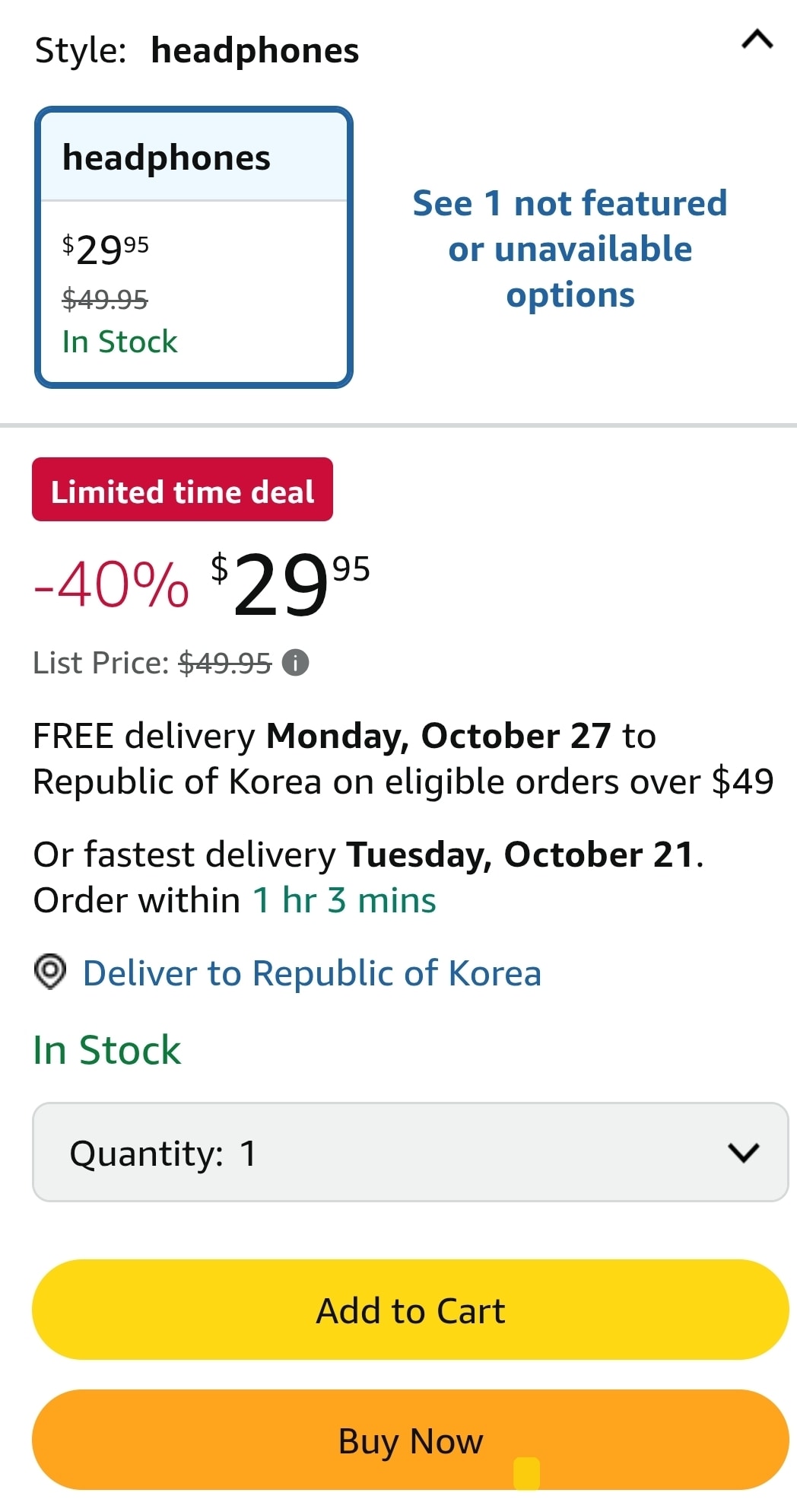797x1512 pixels.
Task: Click the 'Monday, October 27' free delivery date
Action: (x=439, y=736)
